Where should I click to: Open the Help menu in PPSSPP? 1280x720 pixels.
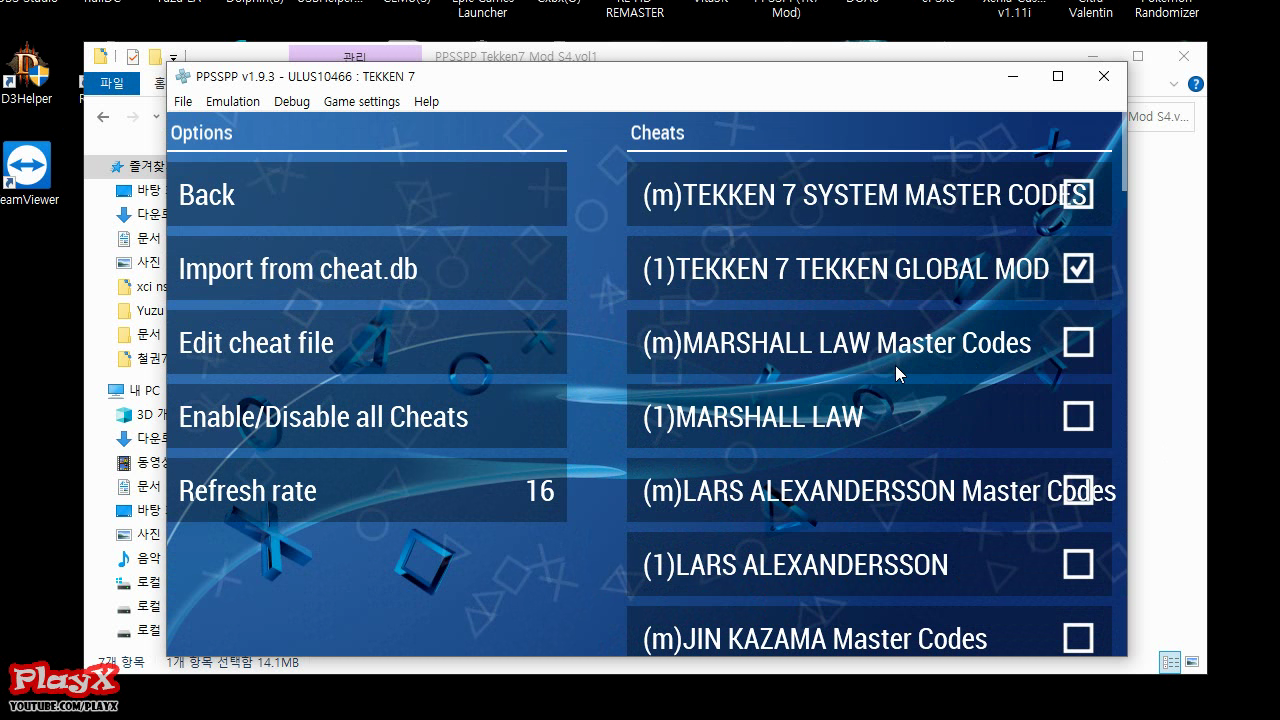coord(427,101)
